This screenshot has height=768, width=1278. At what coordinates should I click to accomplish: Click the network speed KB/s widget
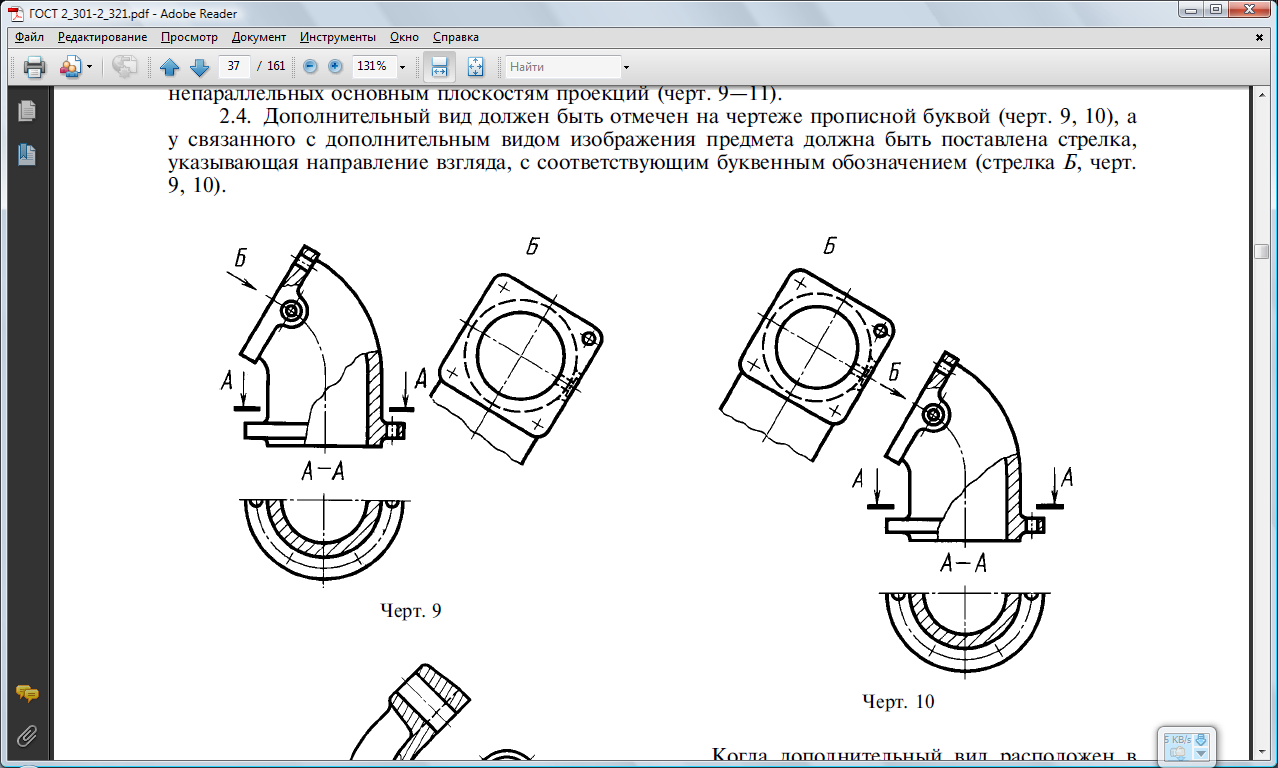click(1185, 745)
